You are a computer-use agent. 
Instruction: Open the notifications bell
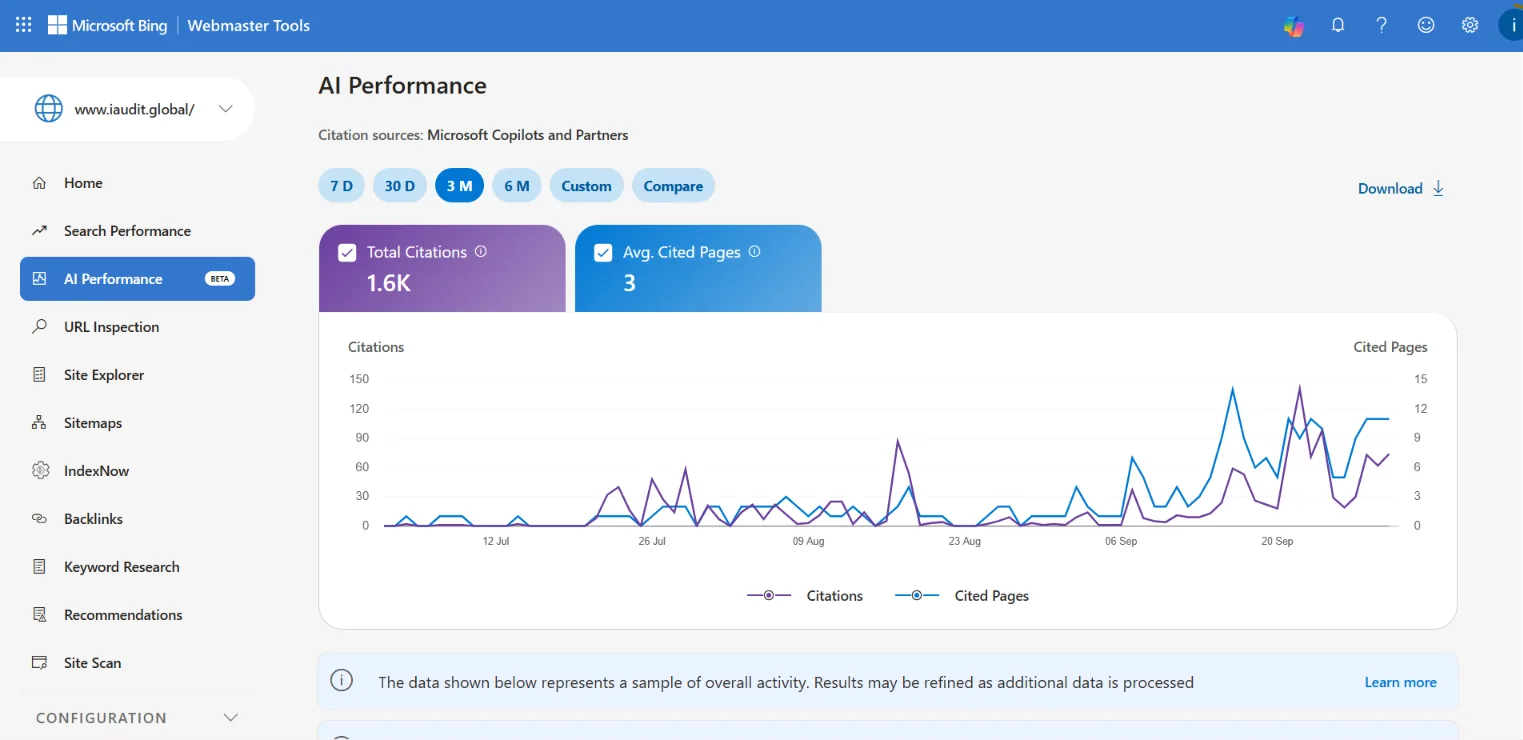pos(1338,25)
